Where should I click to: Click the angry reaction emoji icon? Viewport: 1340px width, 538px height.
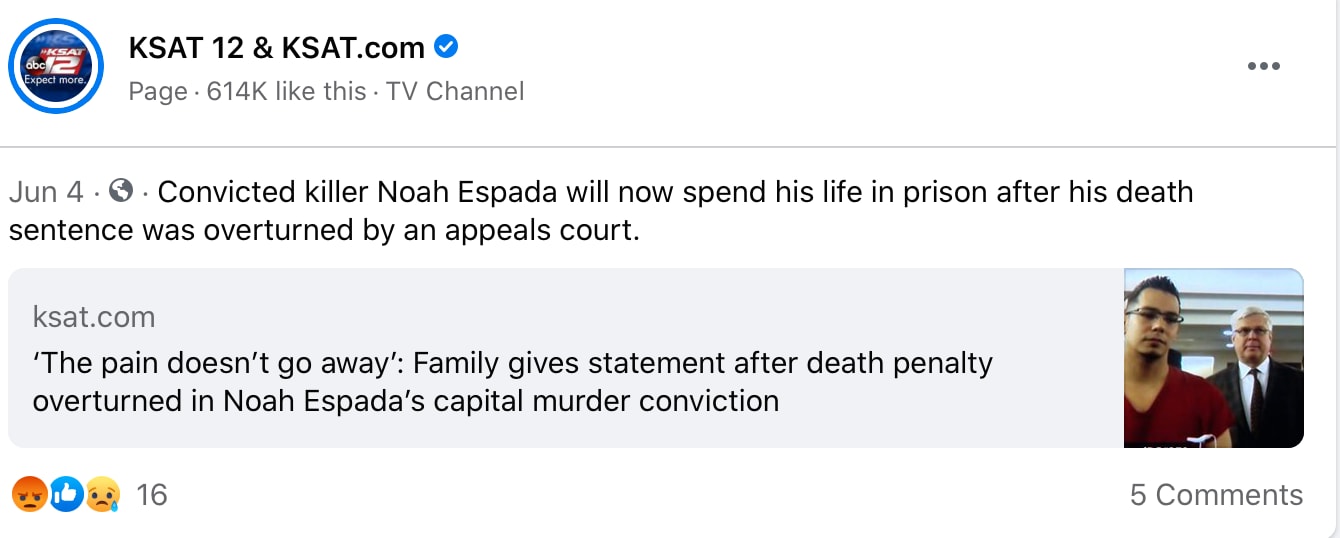(x=28, y=494)
